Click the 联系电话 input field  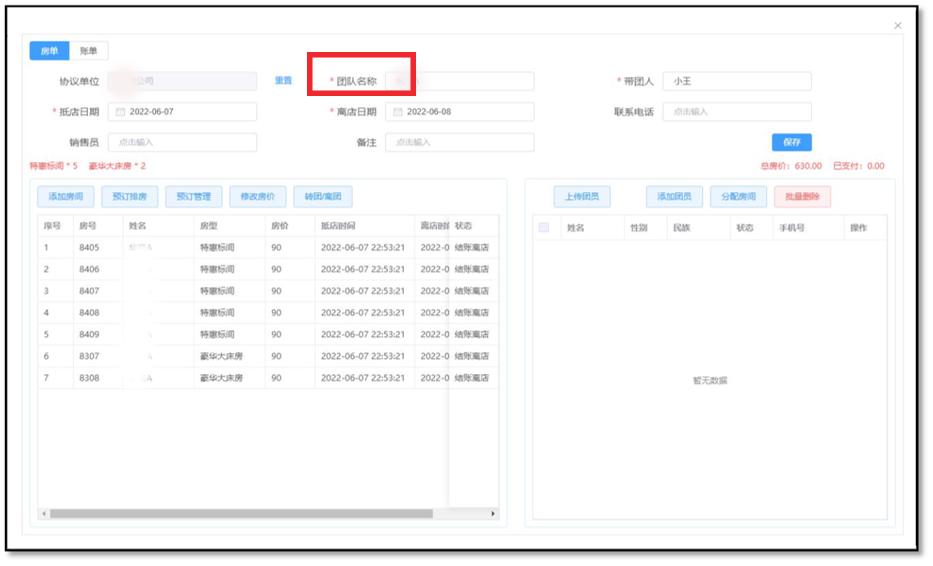pos(737,112)
